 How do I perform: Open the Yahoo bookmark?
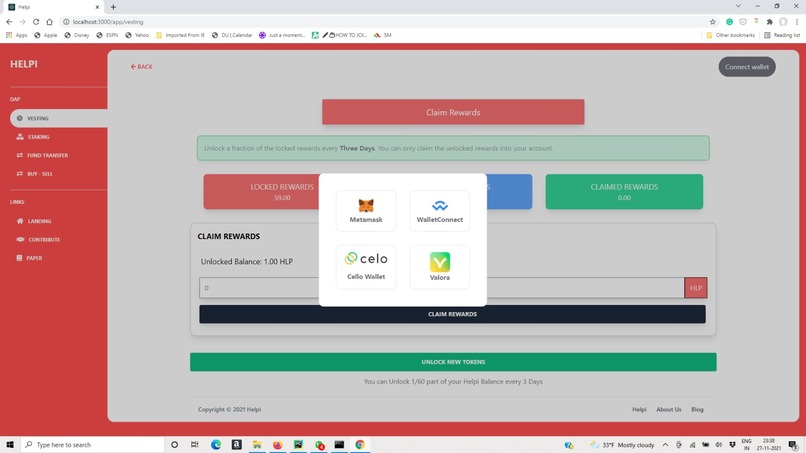137,35
